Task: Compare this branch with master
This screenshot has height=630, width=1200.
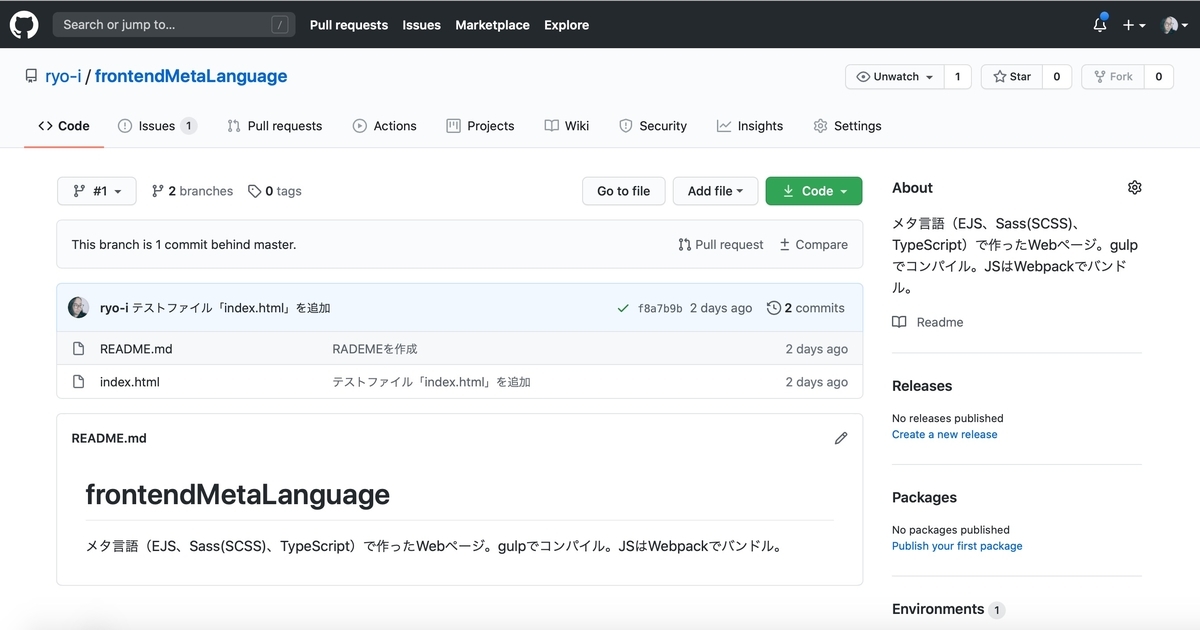Action: point(813,244)
